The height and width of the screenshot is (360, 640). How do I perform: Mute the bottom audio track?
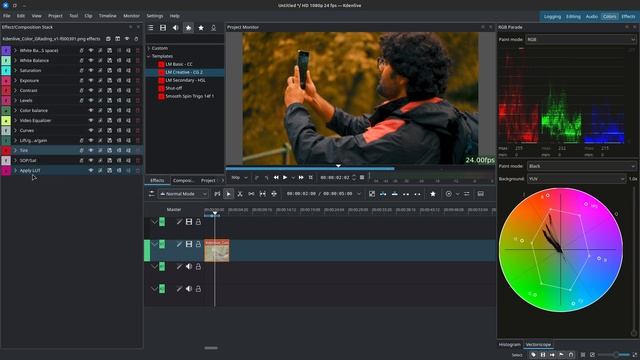(x=189, y=289)
